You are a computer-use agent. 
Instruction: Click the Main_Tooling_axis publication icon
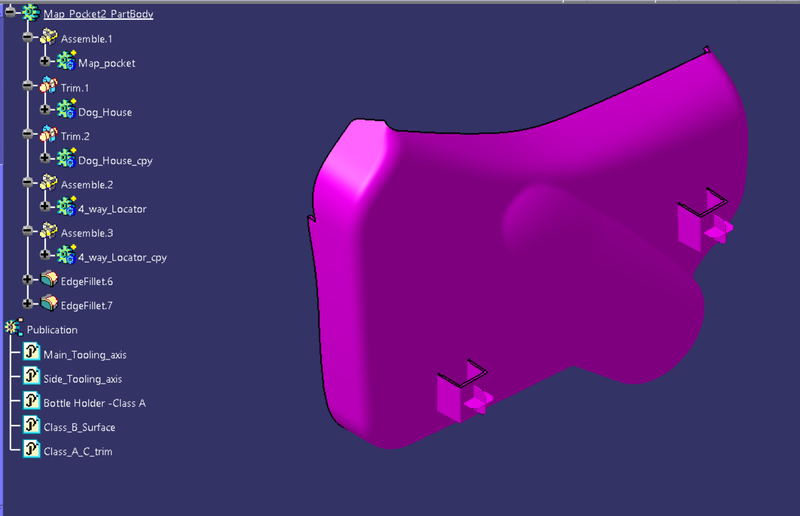32,353
